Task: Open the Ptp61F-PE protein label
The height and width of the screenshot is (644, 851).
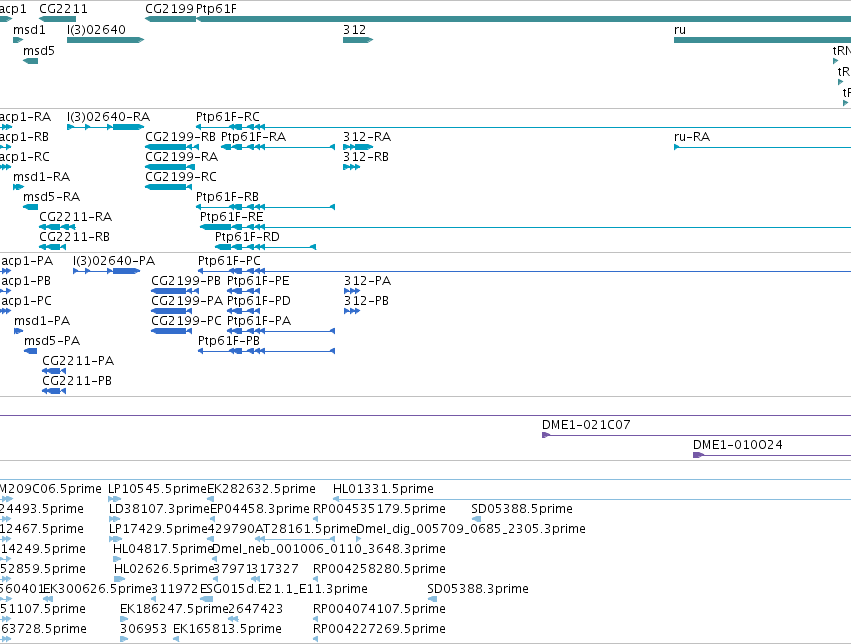Action: point(258,281)
